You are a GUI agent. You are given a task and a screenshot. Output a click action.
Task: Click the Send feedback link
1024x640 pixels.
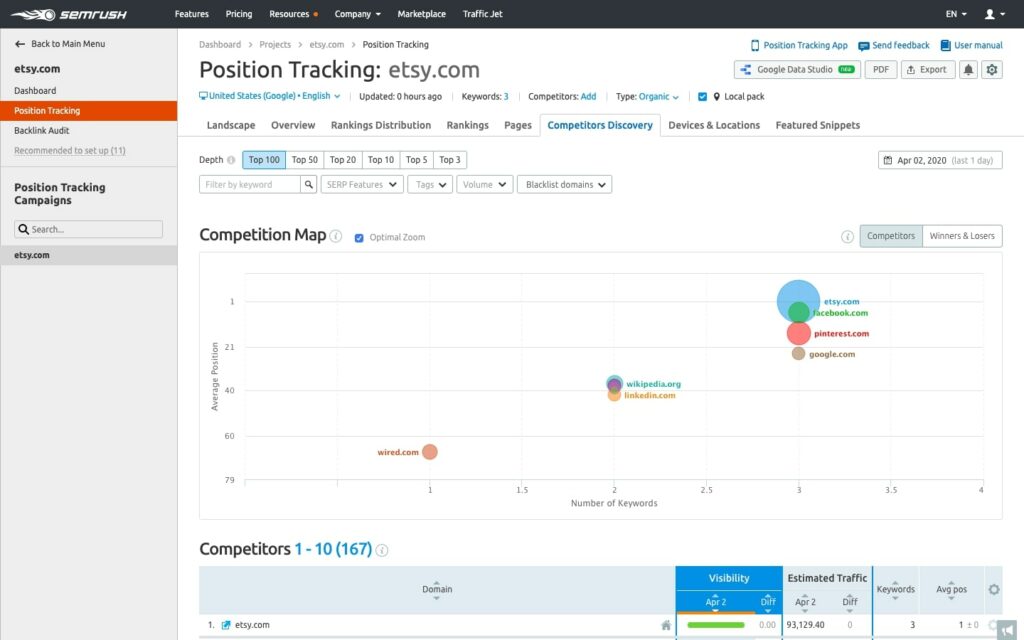893,45
